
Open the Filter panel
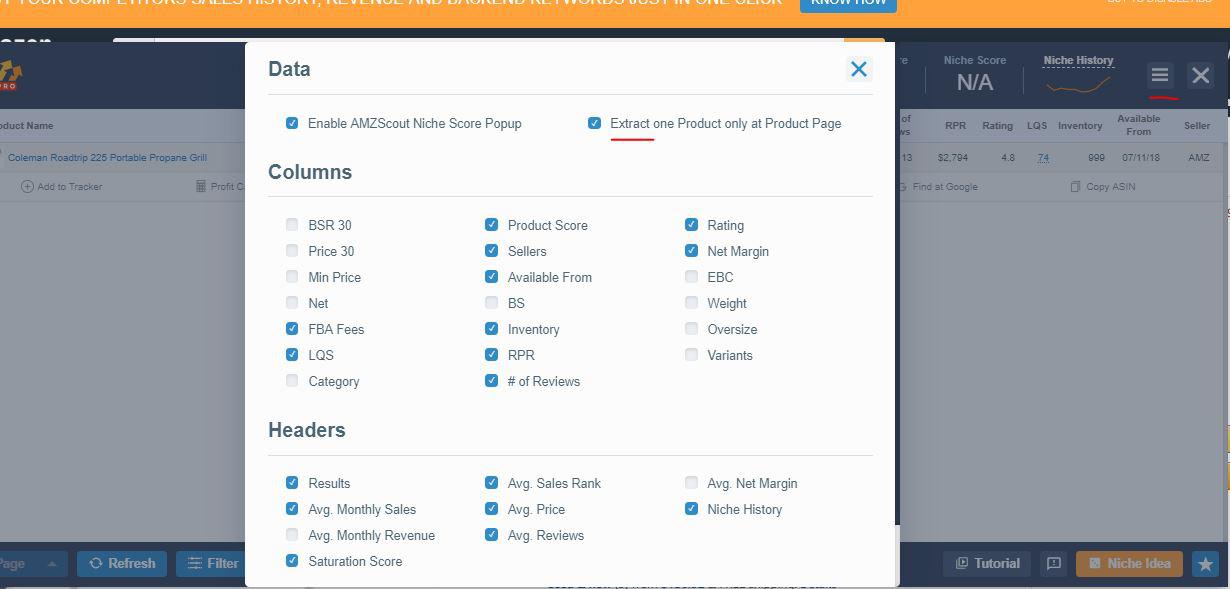[x=211, y=564]
